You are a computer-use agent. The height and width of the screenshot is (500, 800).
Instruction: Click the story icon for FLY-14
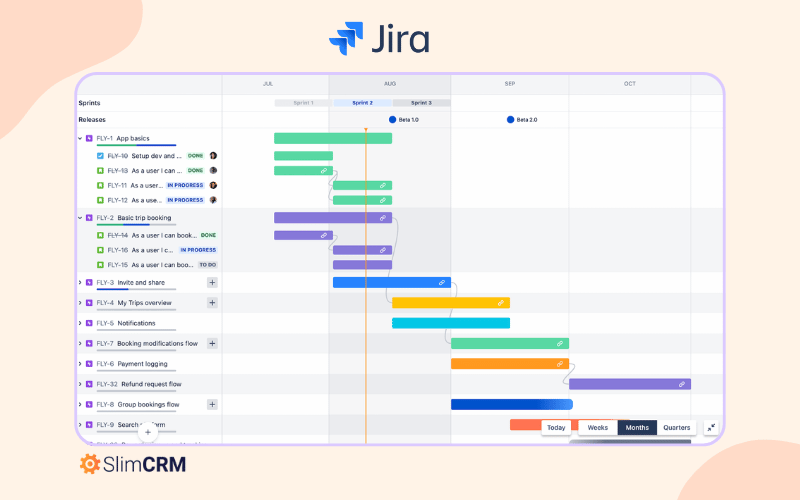[101, 236]
